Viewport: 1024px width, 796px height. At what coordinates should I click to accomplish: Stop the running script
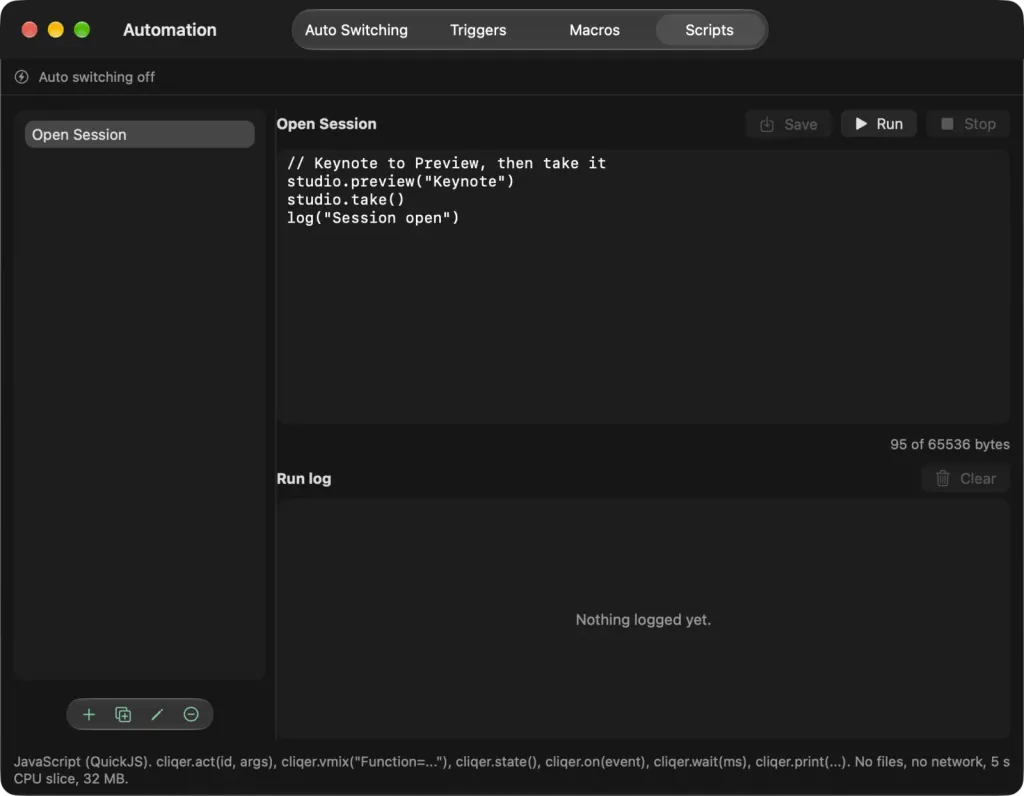[x=968, y=124]
